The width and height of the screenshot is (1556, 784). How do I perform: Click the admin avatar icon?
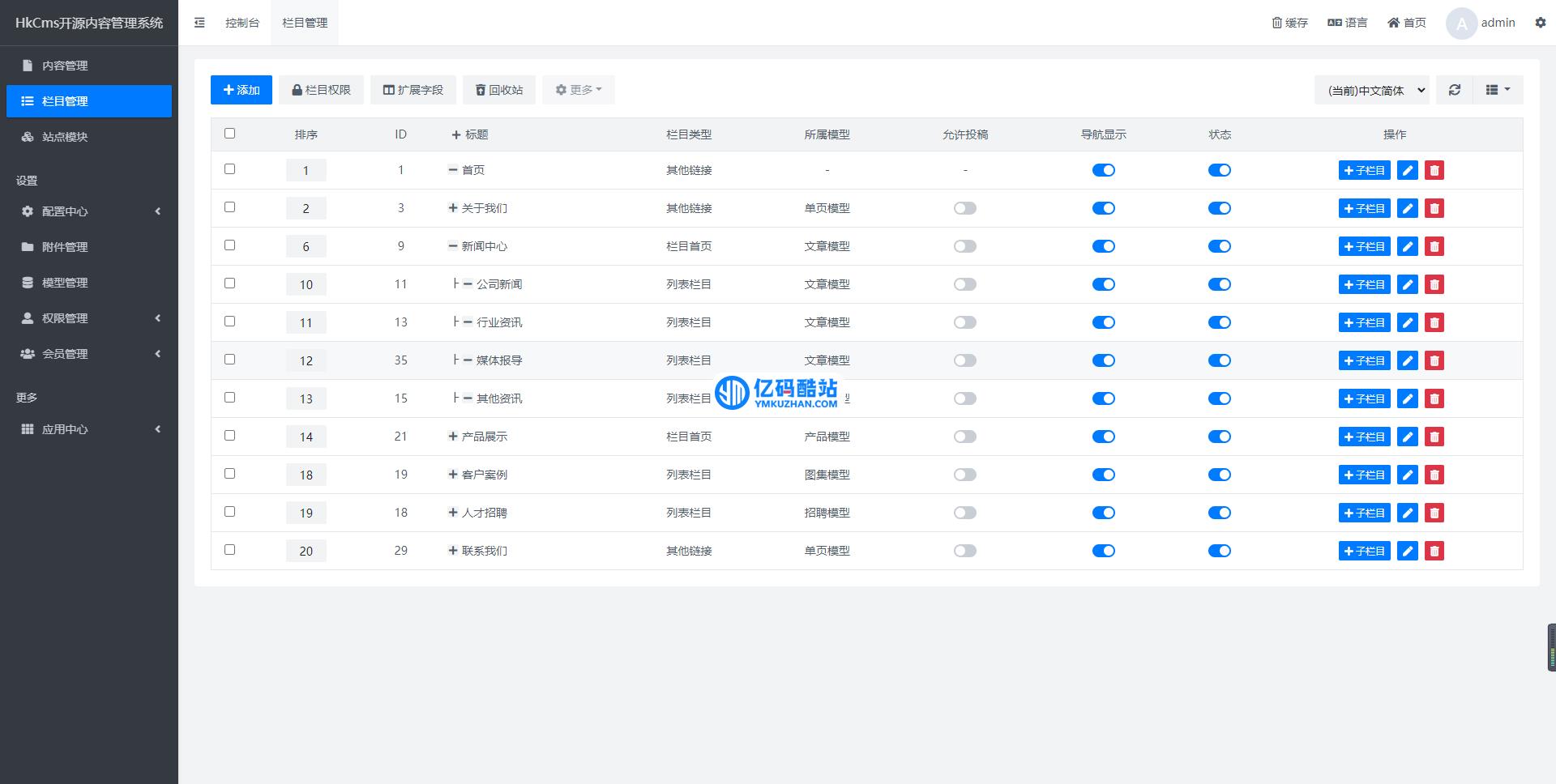pyautogui.click(x=1461, y=23)
